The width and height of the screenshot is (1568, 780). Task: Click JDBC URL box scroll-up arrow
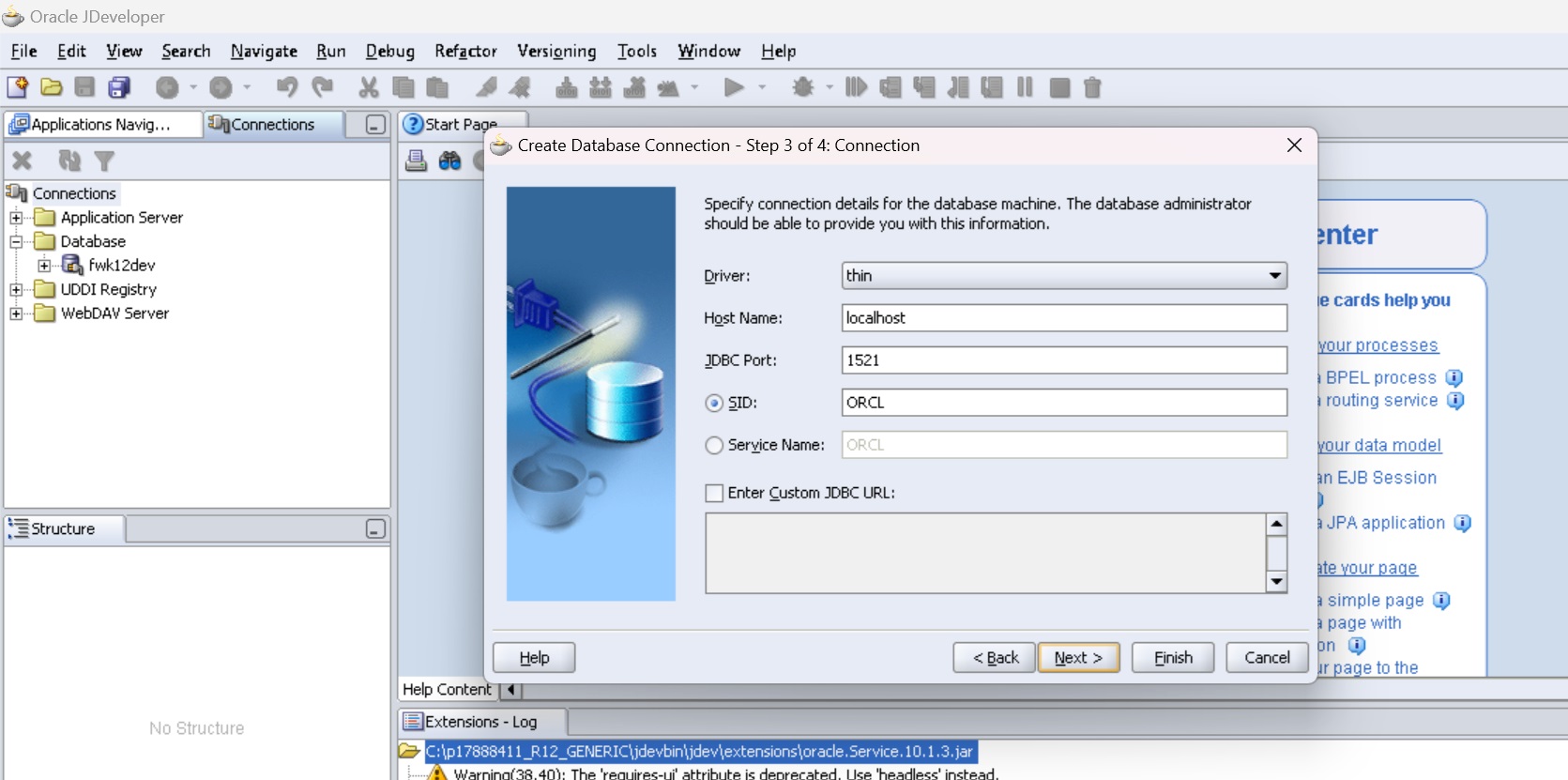(x=1276, y=524)
